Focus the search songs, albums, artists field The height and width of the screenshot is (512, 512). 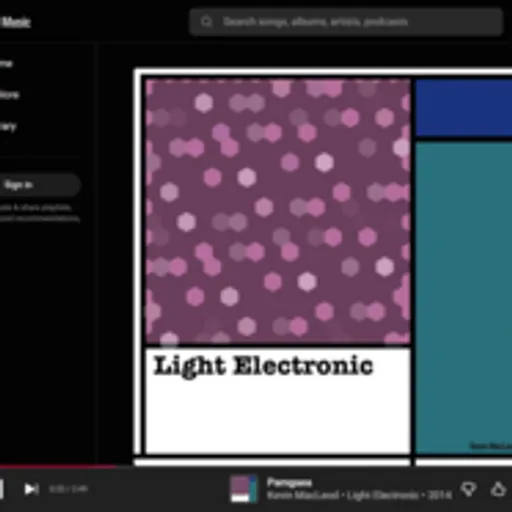[346, 22]
